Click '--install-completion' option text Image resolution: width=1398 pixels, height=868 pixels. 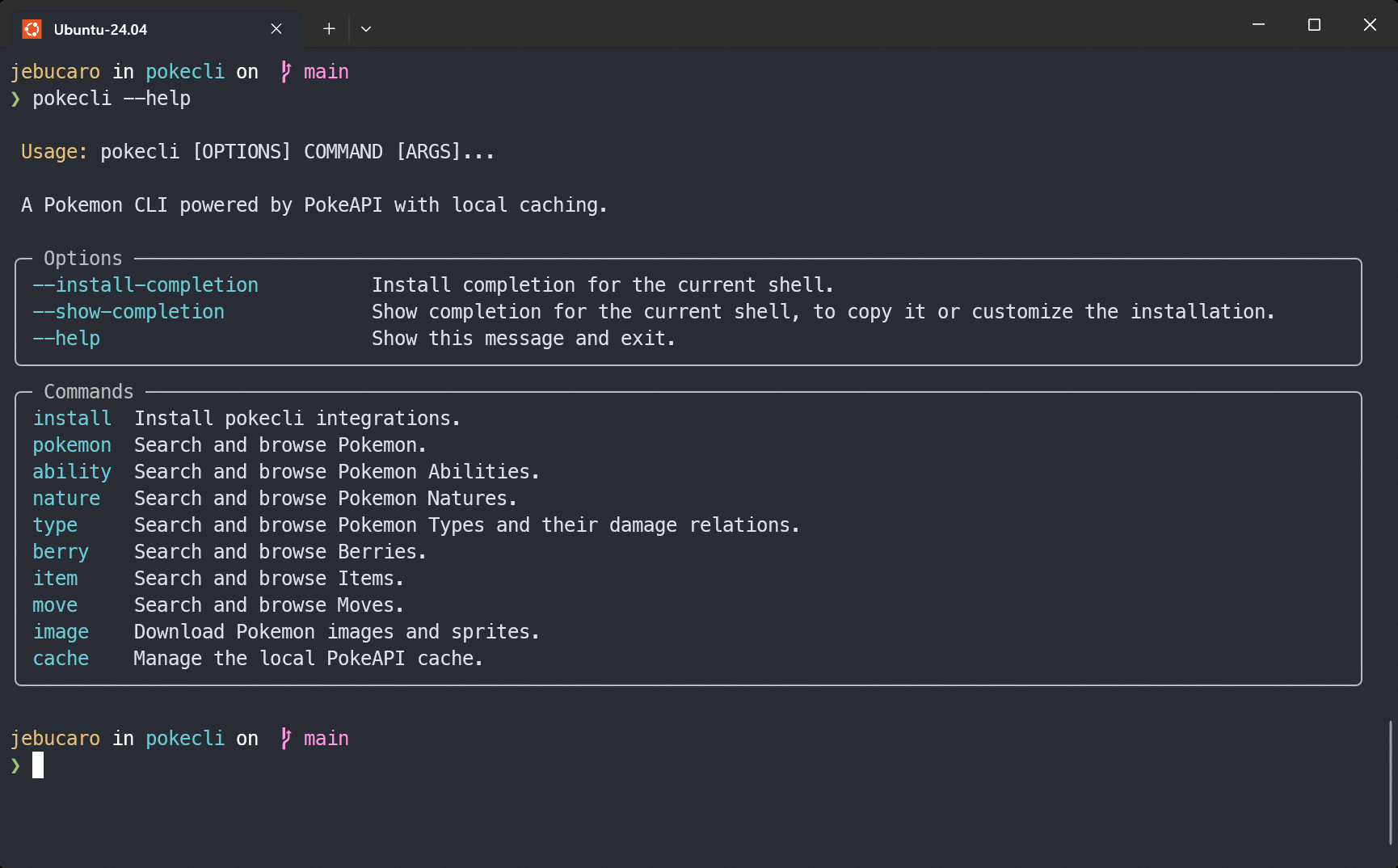[145, 285]
